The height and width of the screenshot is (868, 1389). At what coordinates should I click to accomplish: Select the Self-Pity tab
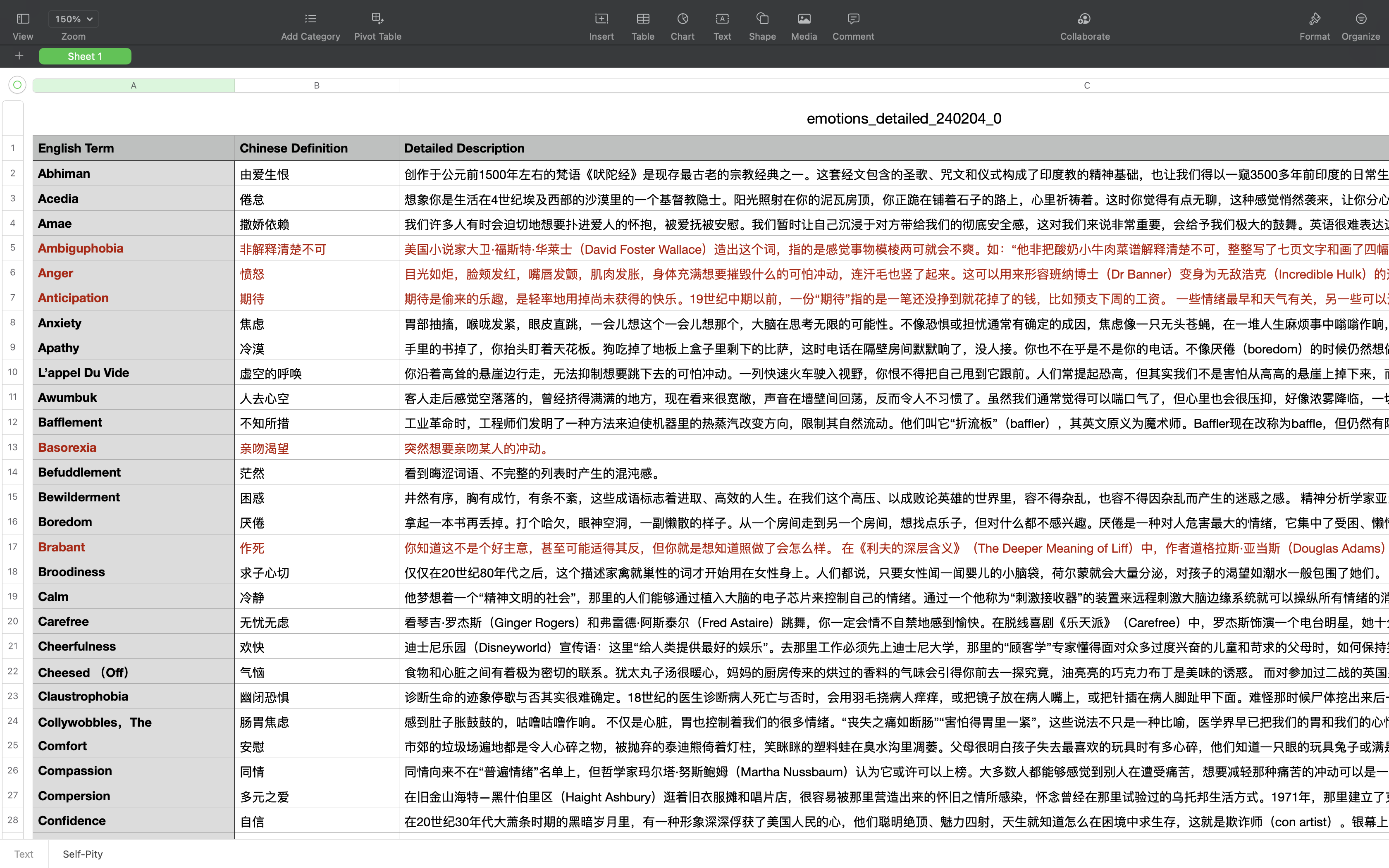(x=83, y=853)
